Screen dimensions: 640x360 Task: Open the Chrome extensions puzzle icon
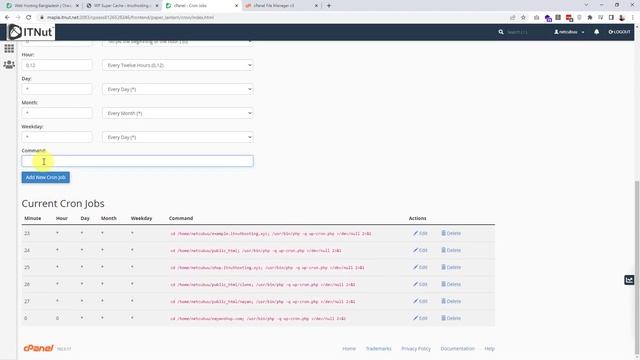tap(590, 18)
